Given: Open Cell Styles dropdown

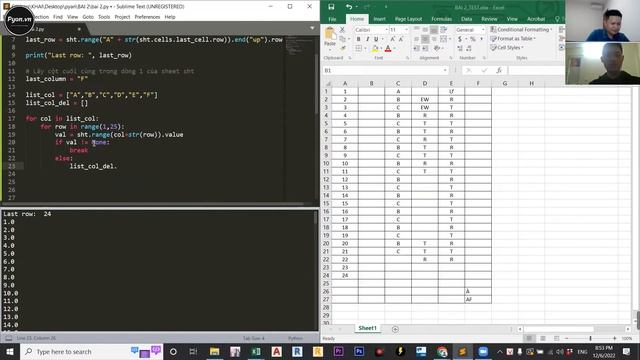Looking at the screenshot, I should tap(507, 48).
